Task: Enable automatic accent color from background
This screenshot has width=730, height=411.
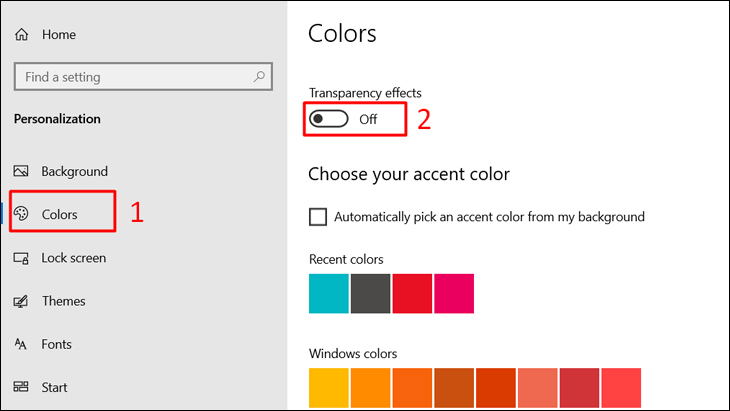Action: [x=318, y=216]
